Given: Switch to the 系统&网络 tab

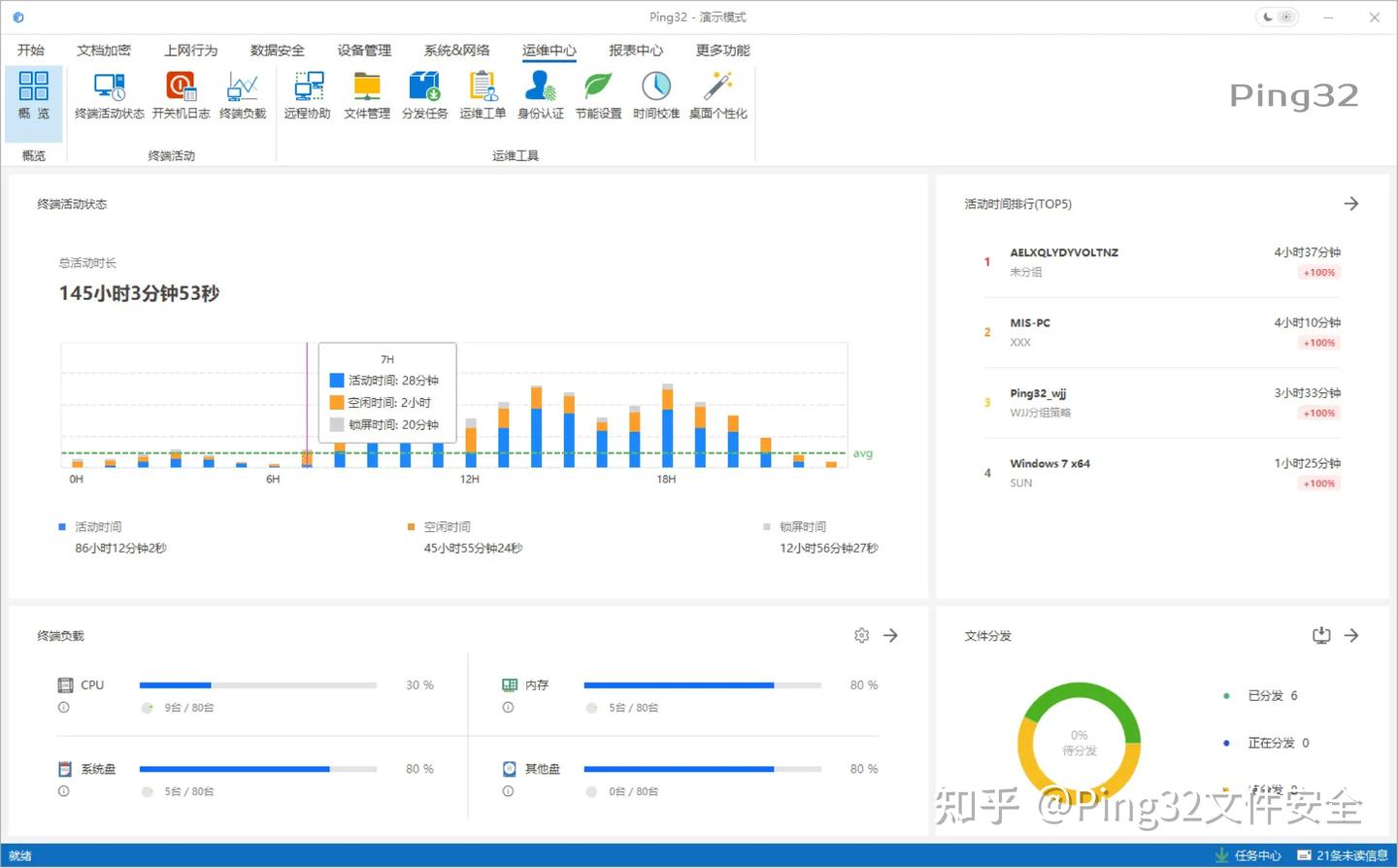Looking at the screenshot, I should (456, 50).
